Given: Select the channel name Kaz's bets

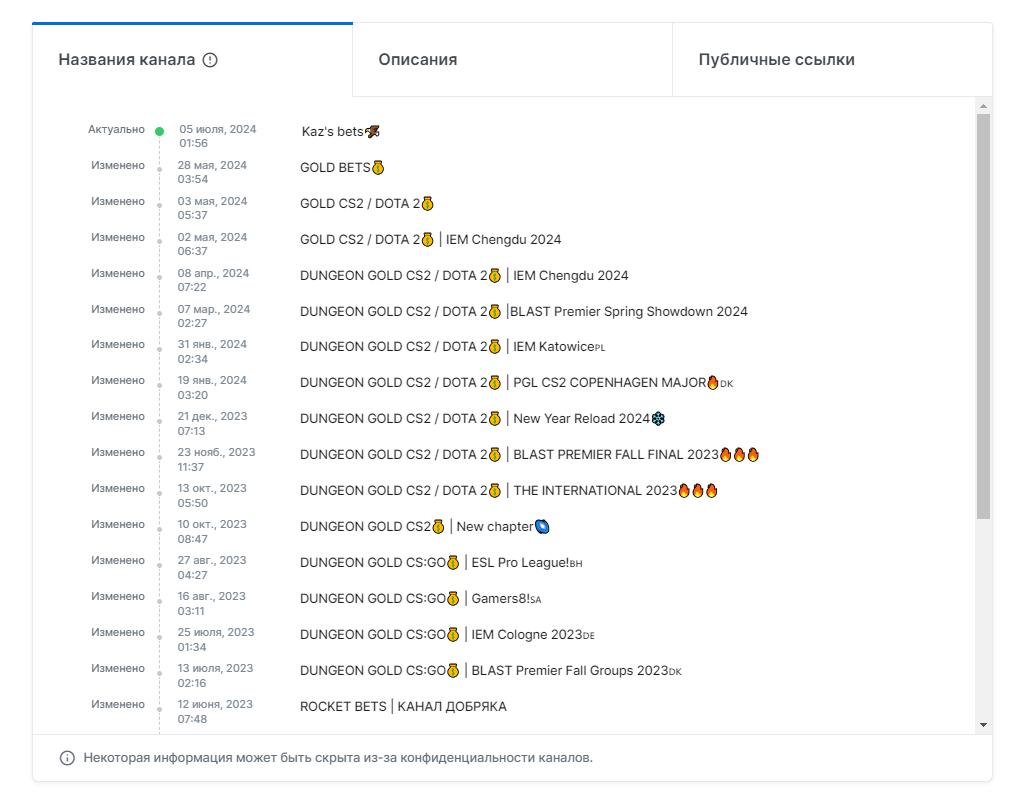Looking at the screenshot, I should coord(341,131).
